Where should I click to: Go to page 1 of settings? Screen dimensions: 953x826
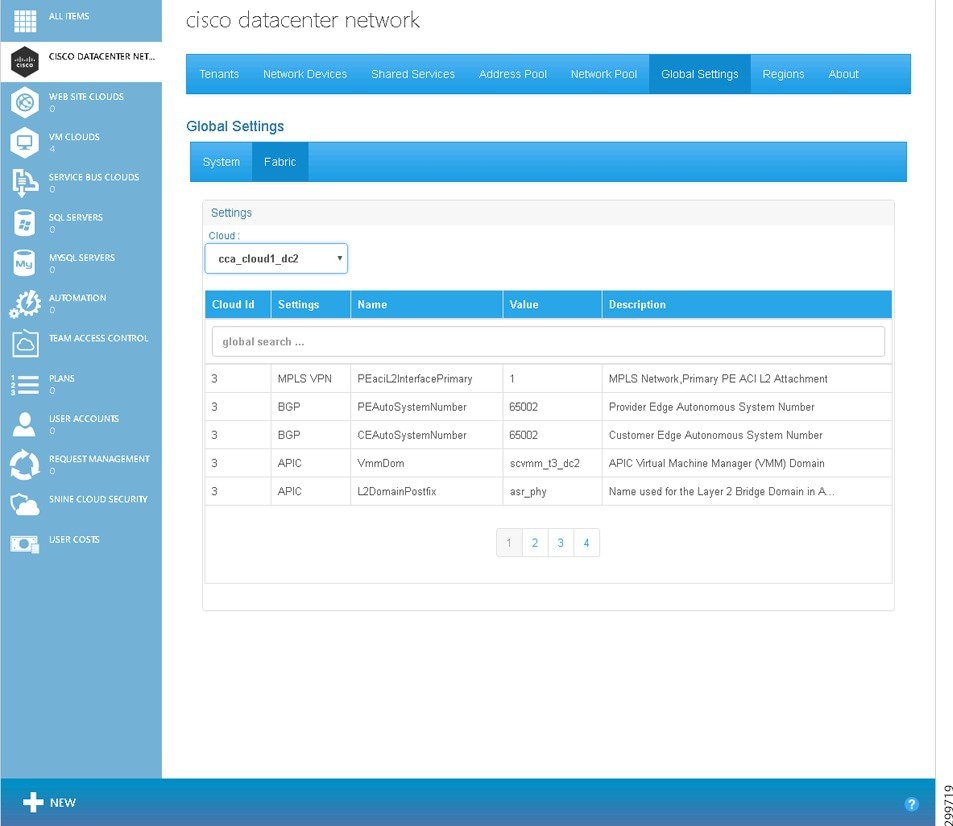(x=509, y=543)
